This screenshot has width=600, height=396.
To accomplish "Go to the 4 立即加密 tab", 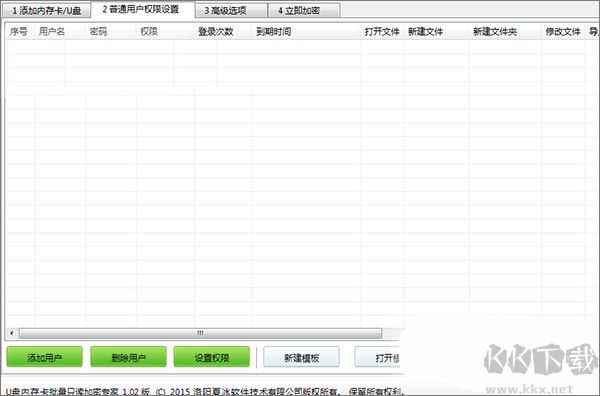I will pos(303,10).
